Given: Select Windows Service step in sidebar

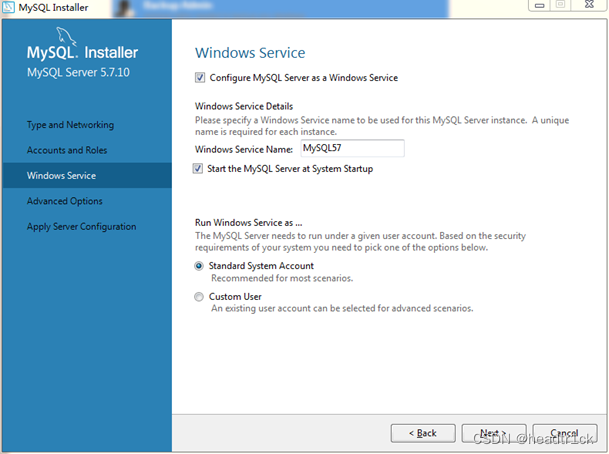Looking at the screenshot, I should [x=87, y=176].
